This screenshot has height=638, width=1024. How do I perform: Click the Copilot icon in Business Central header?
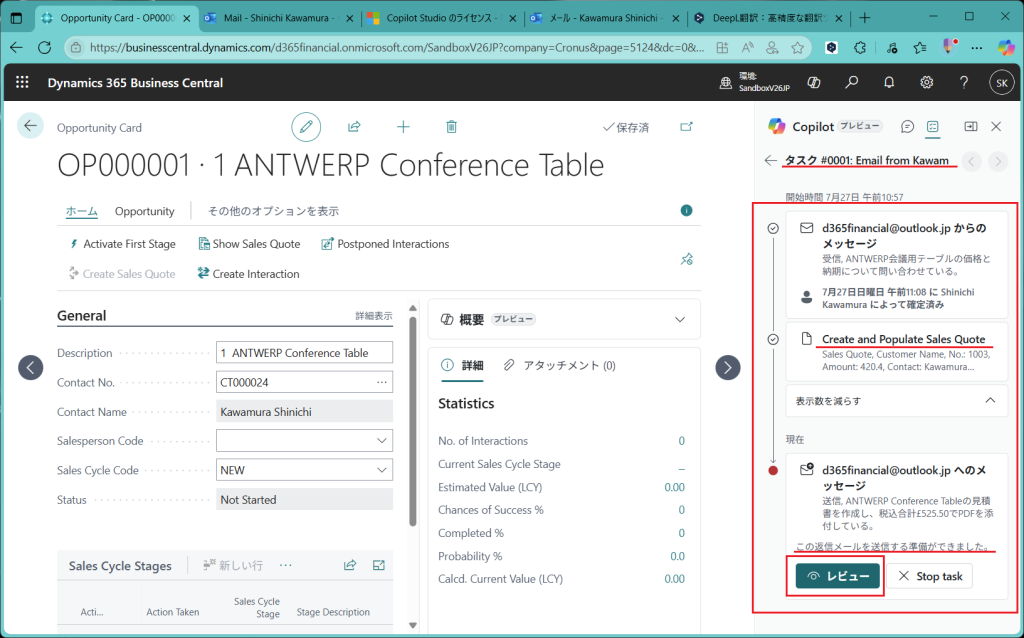click(x=814, y=82)
